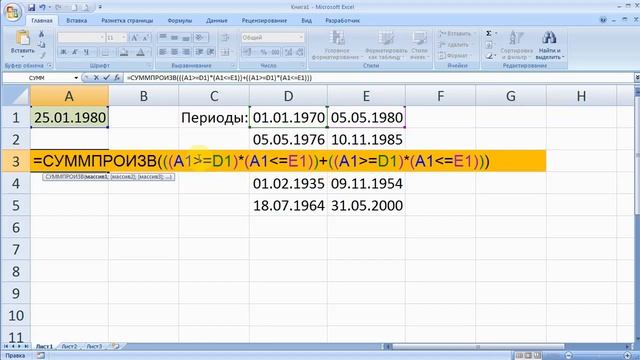Go to the Формулы tab
The image size is (640, 360).
(180, 20)
